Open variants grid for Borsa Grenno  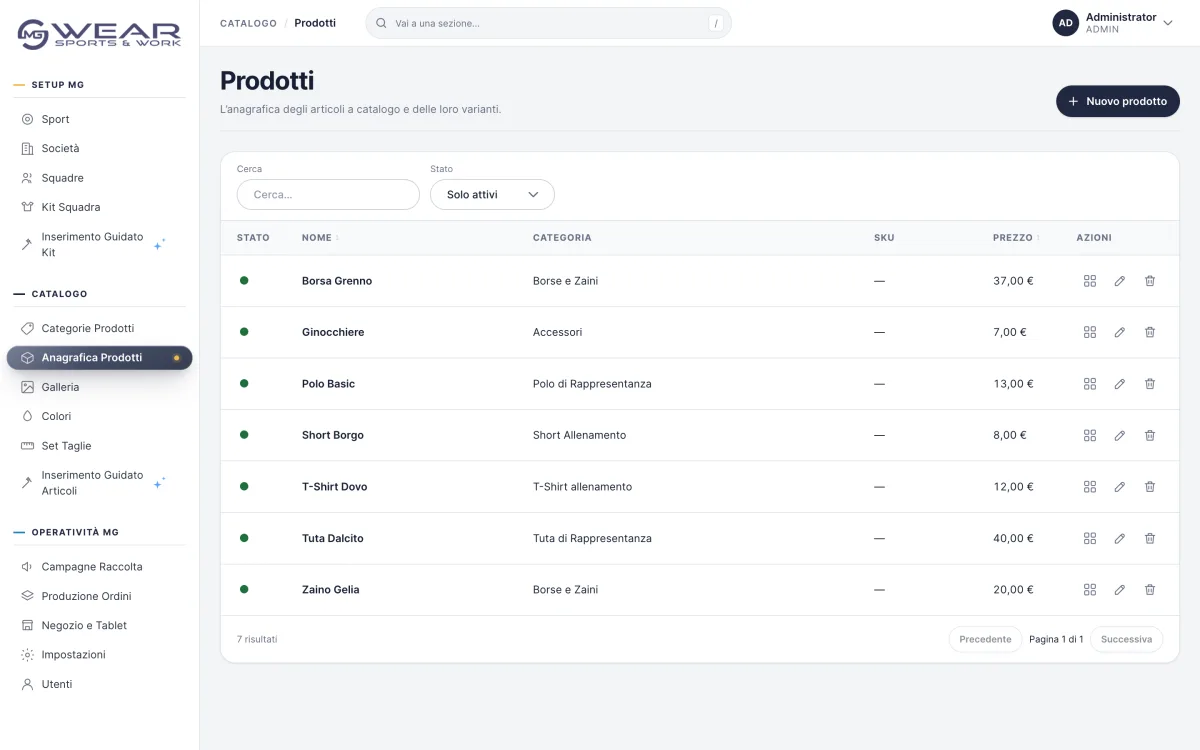click(x=1090, y=281)
